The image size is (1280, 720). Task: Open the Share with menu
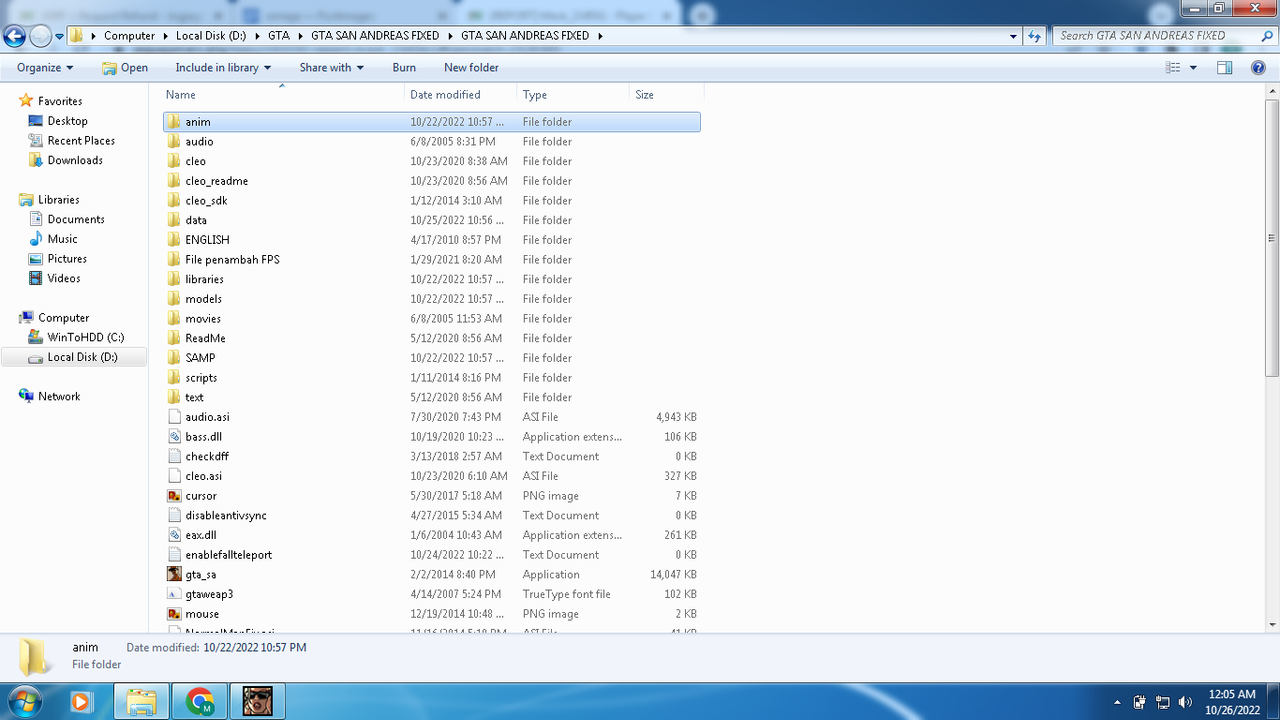point(331,67)
